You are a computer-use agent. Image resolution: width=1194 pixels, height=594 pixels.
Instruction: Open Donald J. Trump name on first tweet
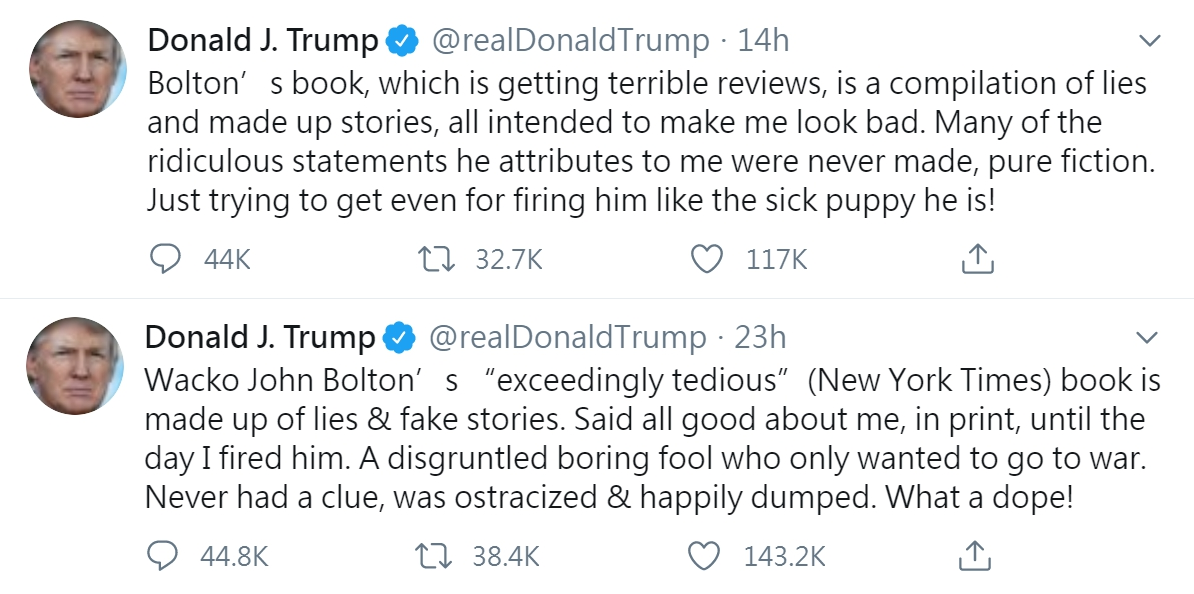263,41
